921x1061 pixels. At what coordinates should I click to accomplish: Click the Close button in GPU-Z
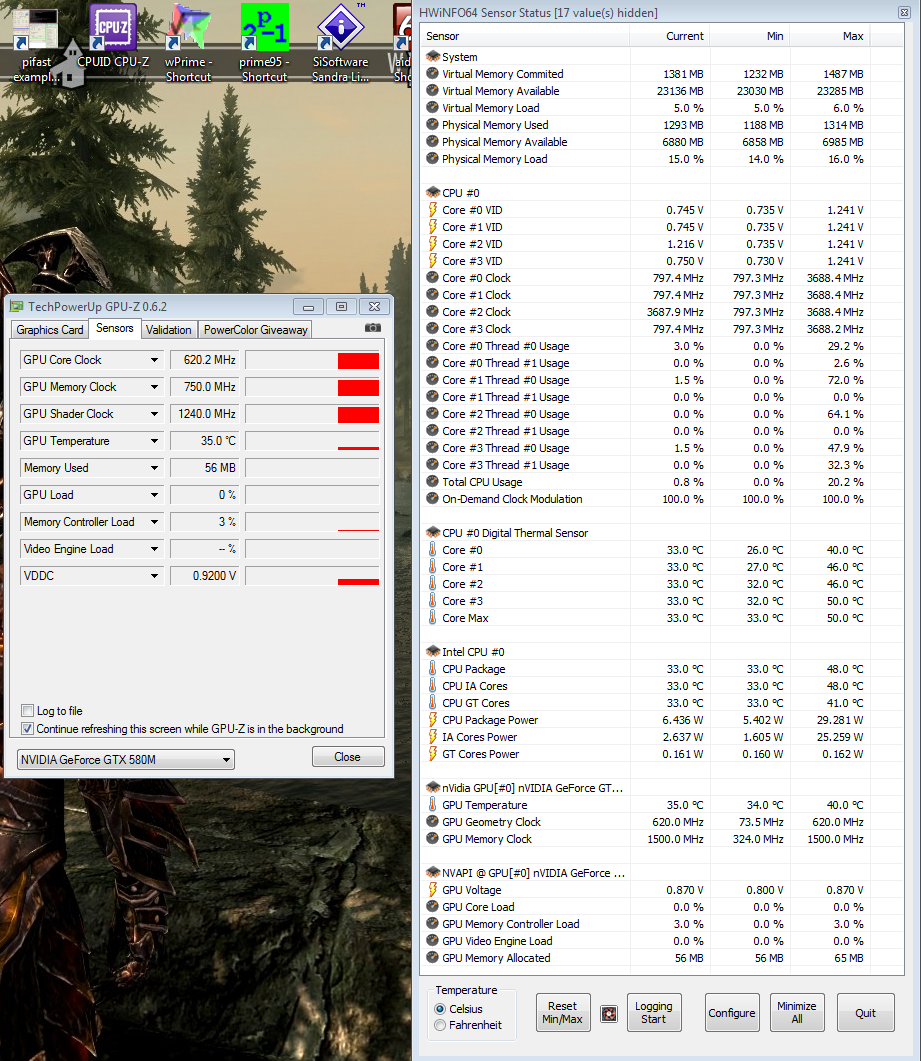pyautogui.click(x=348, y=757)
